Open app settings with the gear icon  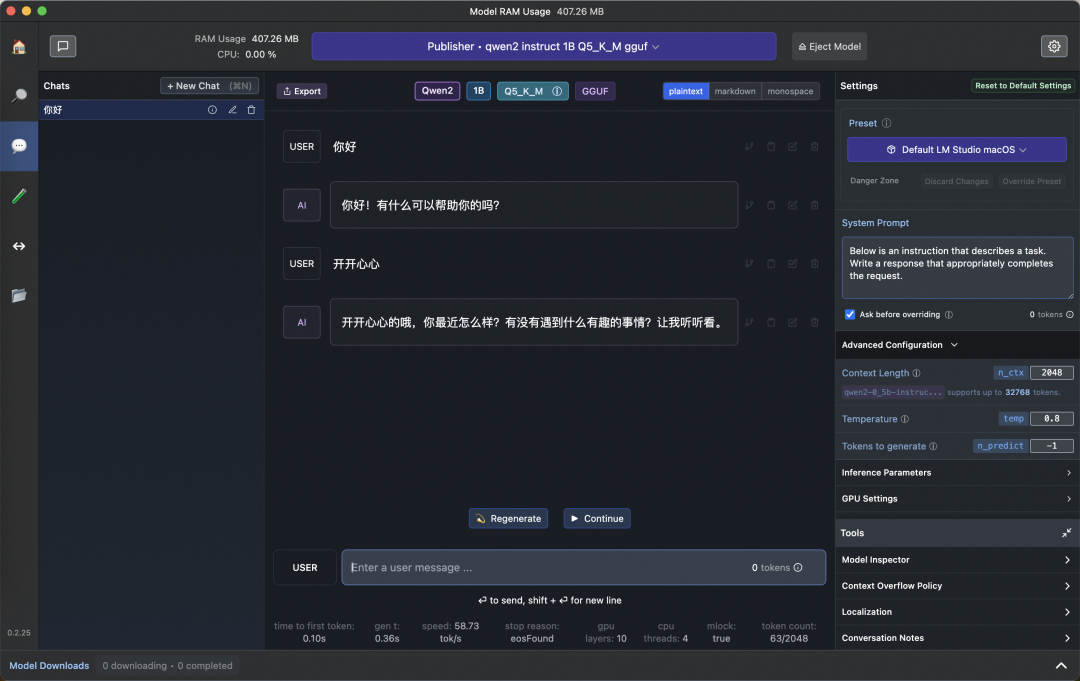click(1054, 46)
